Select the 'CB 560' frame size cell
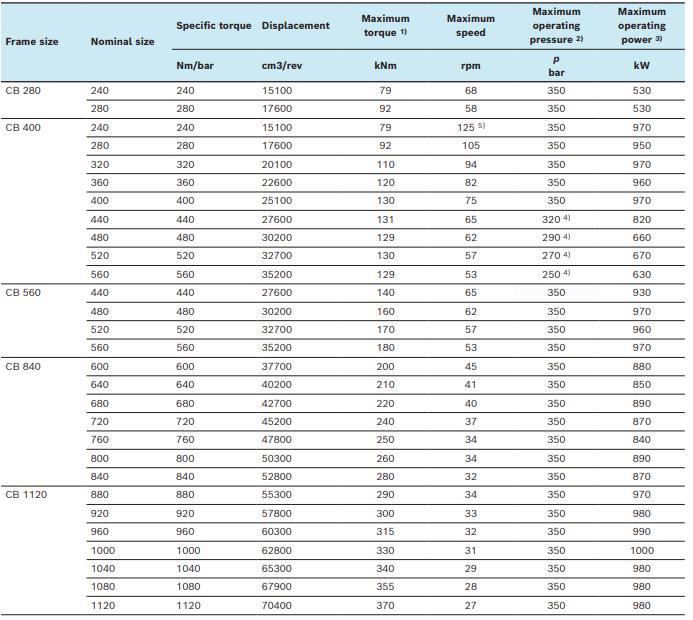693x620 pixels. point(23,293)
